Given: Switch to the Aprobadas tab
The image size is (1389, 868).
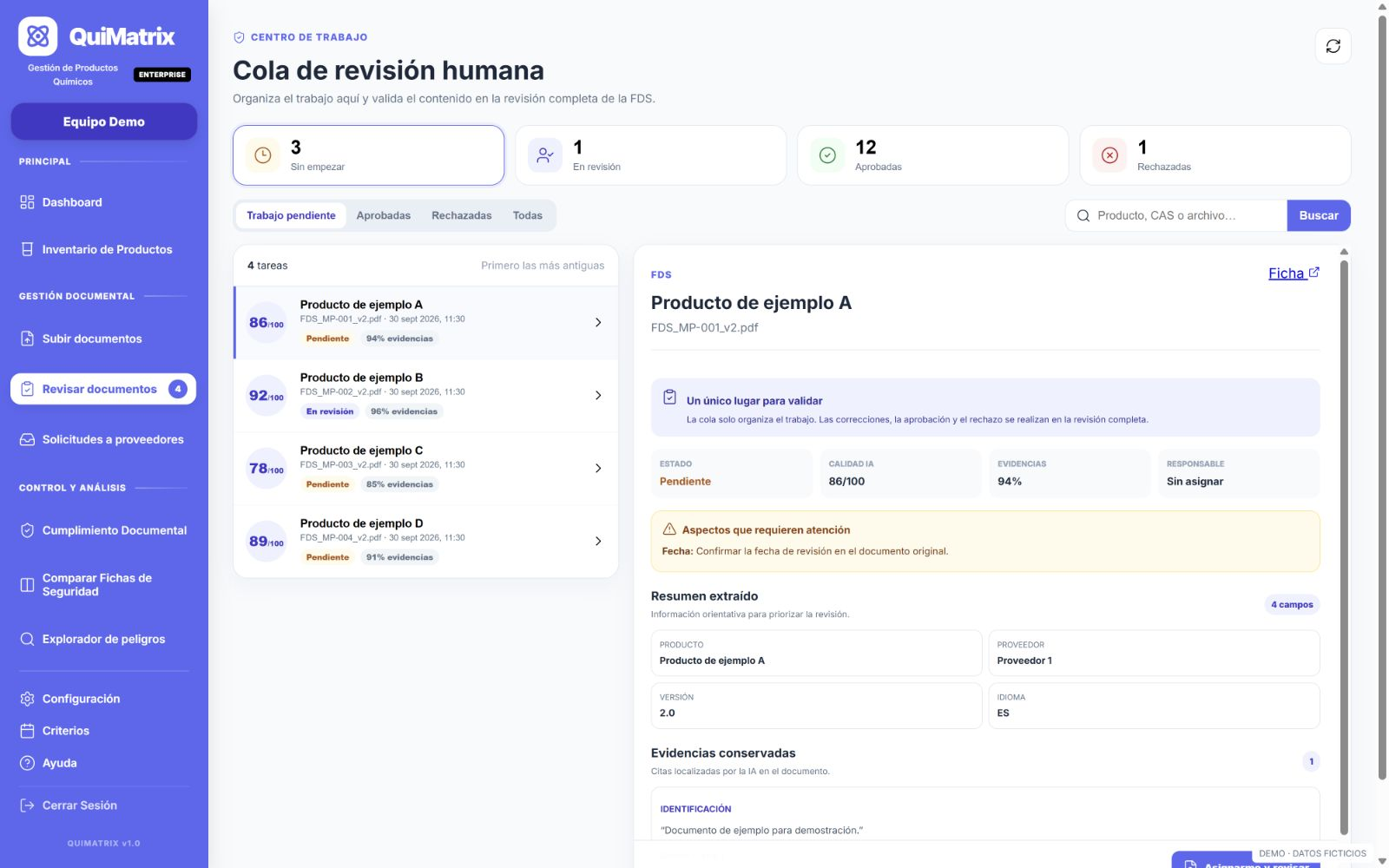Looking at the screenshot, I should (x=384, y=215).
